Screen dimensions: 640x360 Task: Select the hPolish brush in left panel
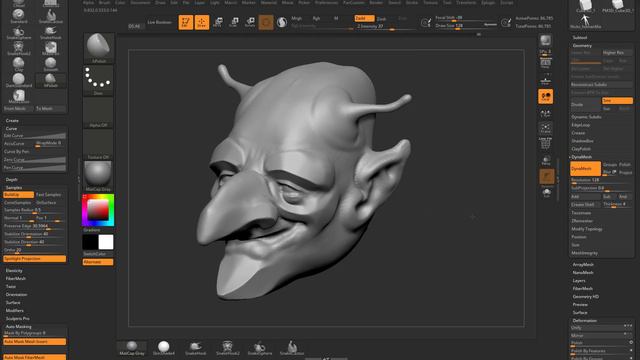coord(51,80)
